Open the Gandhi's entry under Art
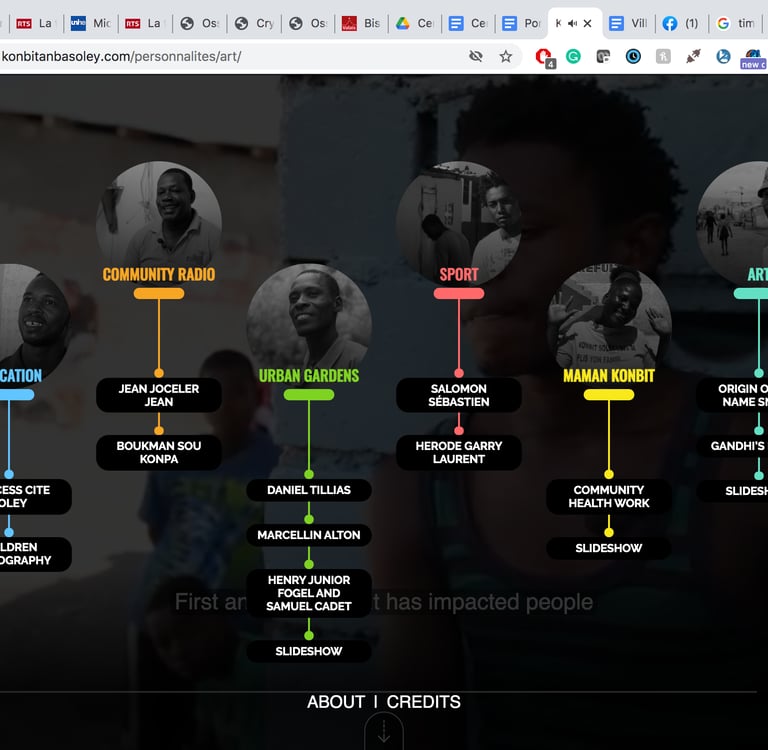Viewport: 768px width, 750px height. [x=733, y=446]
